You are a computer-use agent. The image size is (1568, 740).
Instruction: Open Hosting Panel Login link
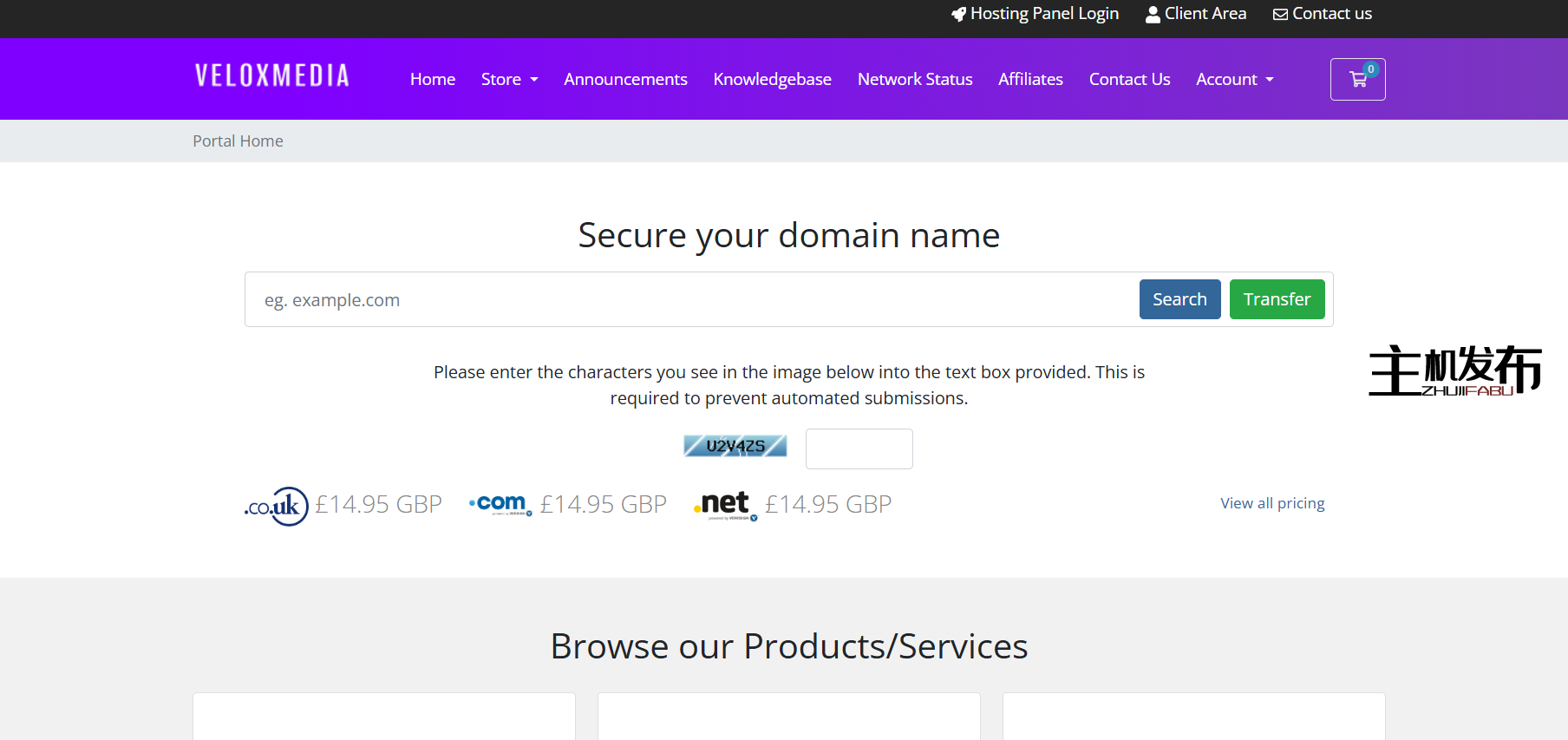coord(1035,14)
